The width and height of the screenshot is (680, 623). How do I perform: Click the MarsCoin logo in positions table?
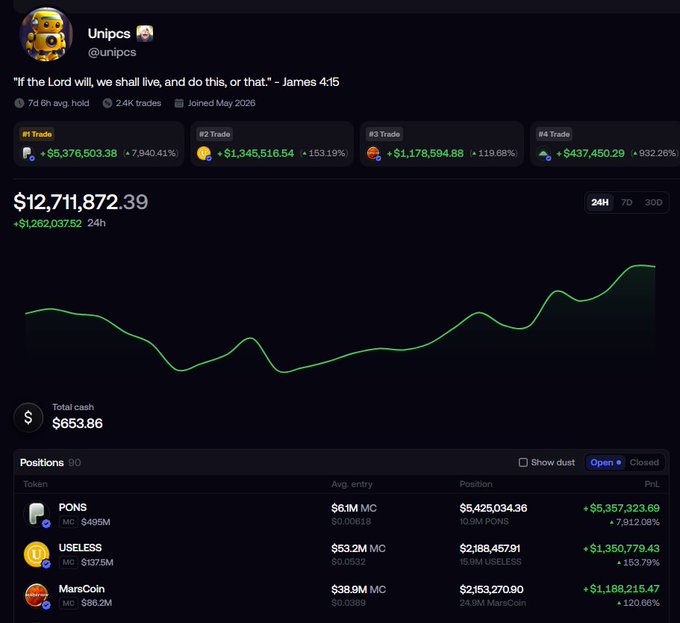pyautogui.click(x=37, y=596)
